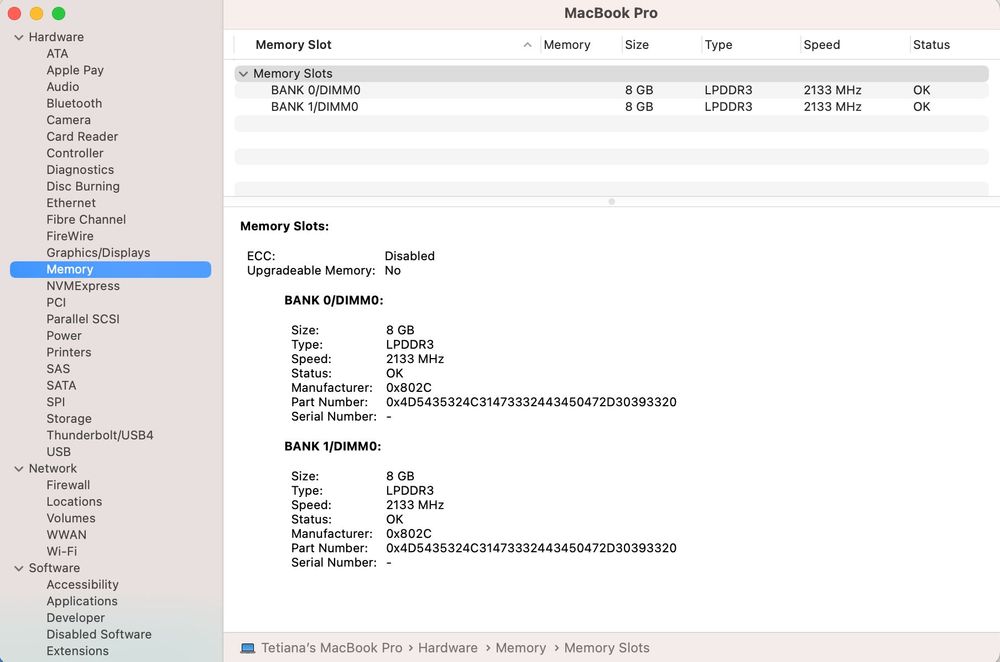Select Disc Burning in the sidebar
Viewport: 1000px width, 662px height.
[83, 186]
